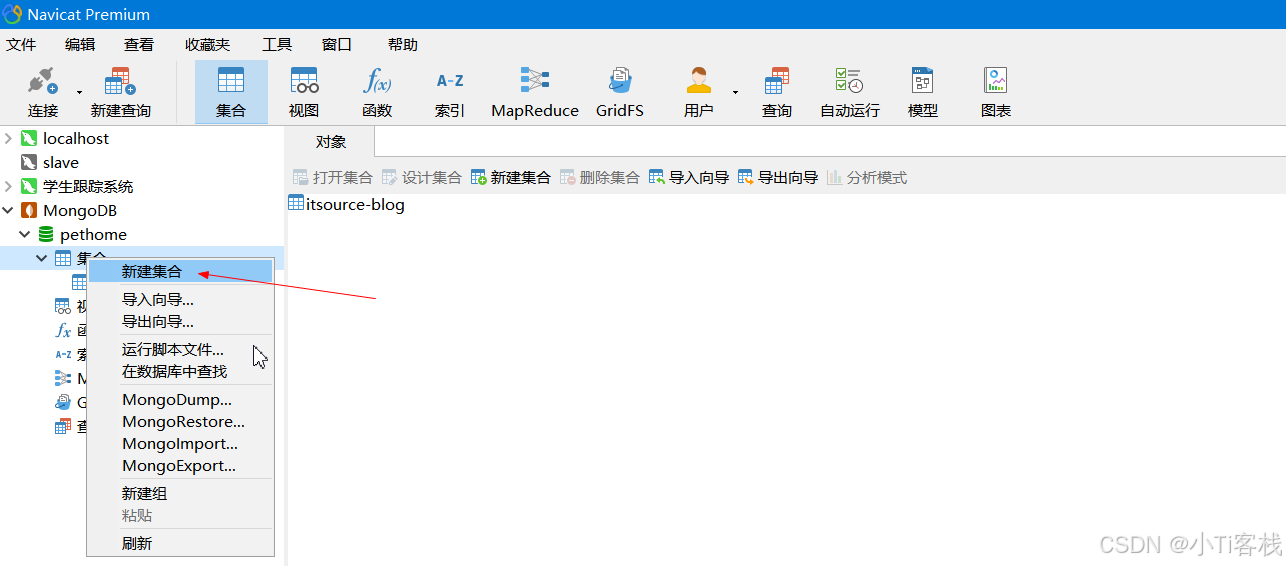This screenshot has height=566, width=1286.
Task: Collapse the MongoDB connection
Action: coord(8,210)
